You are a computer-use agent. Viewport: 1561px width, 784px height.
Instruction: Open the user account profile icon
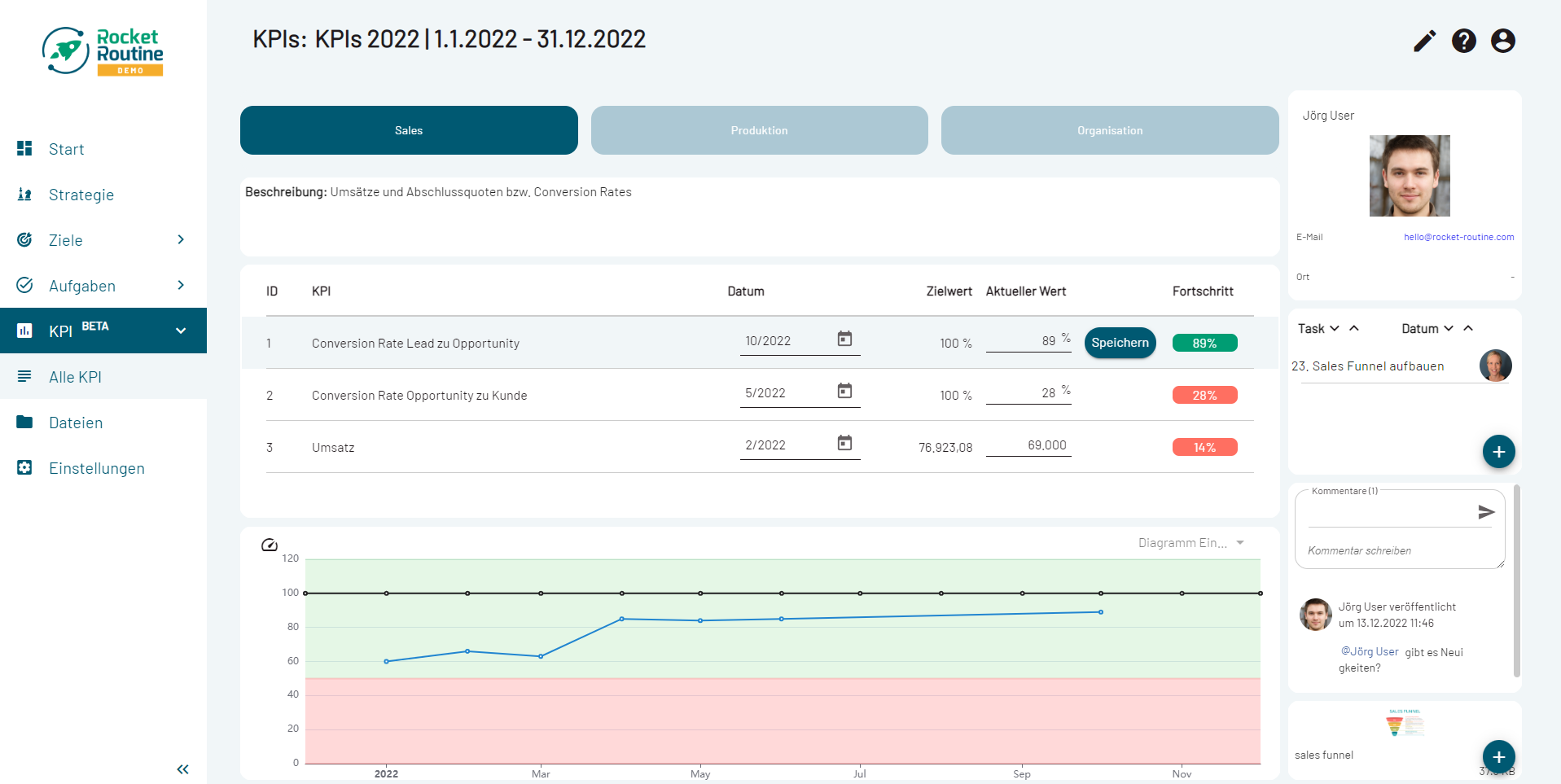pyautogui.click(x=1502, y=41)
